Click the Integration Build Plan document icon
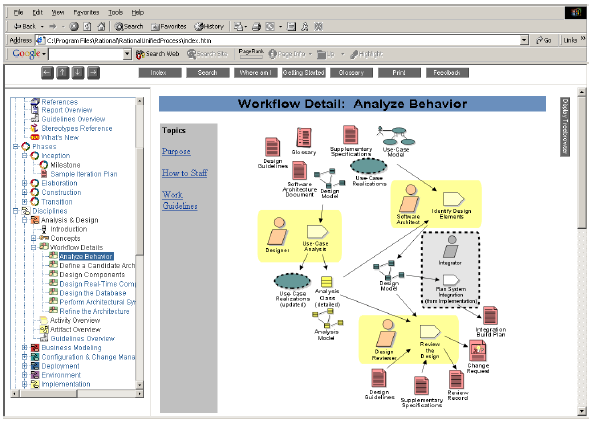591x421 pixels. click(490, 316)
